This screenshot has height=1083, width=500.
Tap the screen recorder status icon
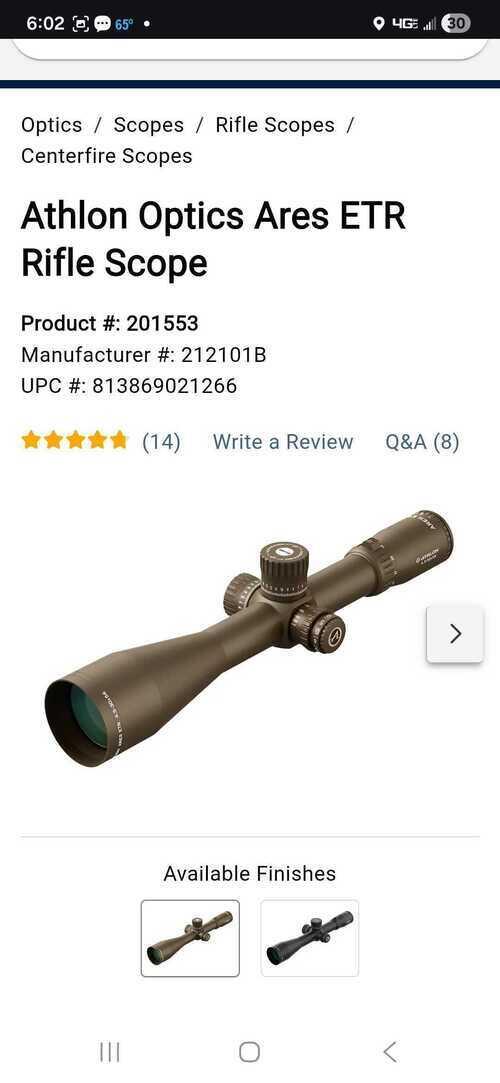click(x=79, y=24)
